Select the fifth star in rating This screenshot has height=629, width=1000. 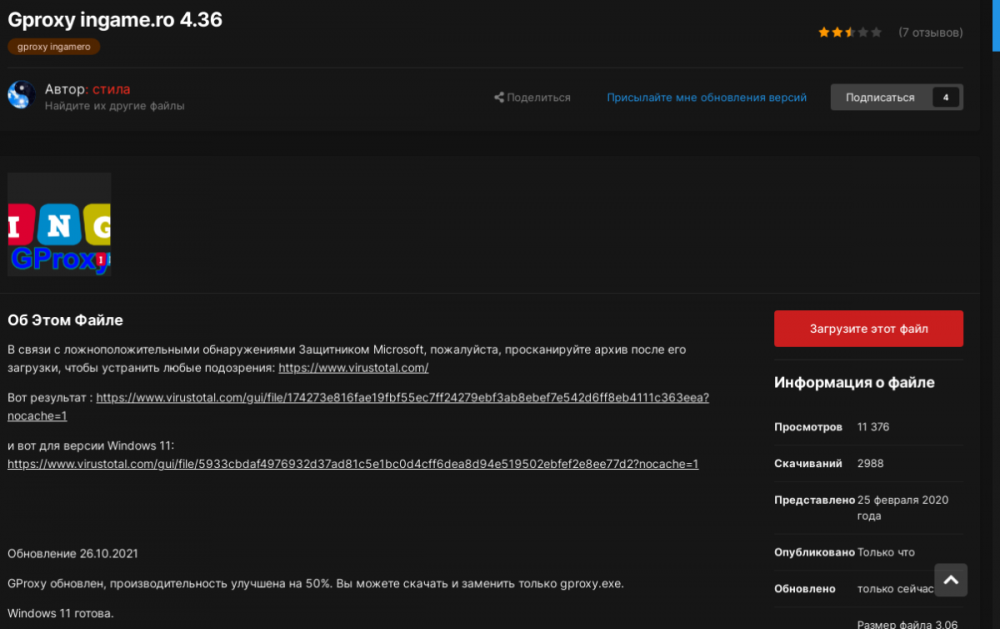coord(876,33)
